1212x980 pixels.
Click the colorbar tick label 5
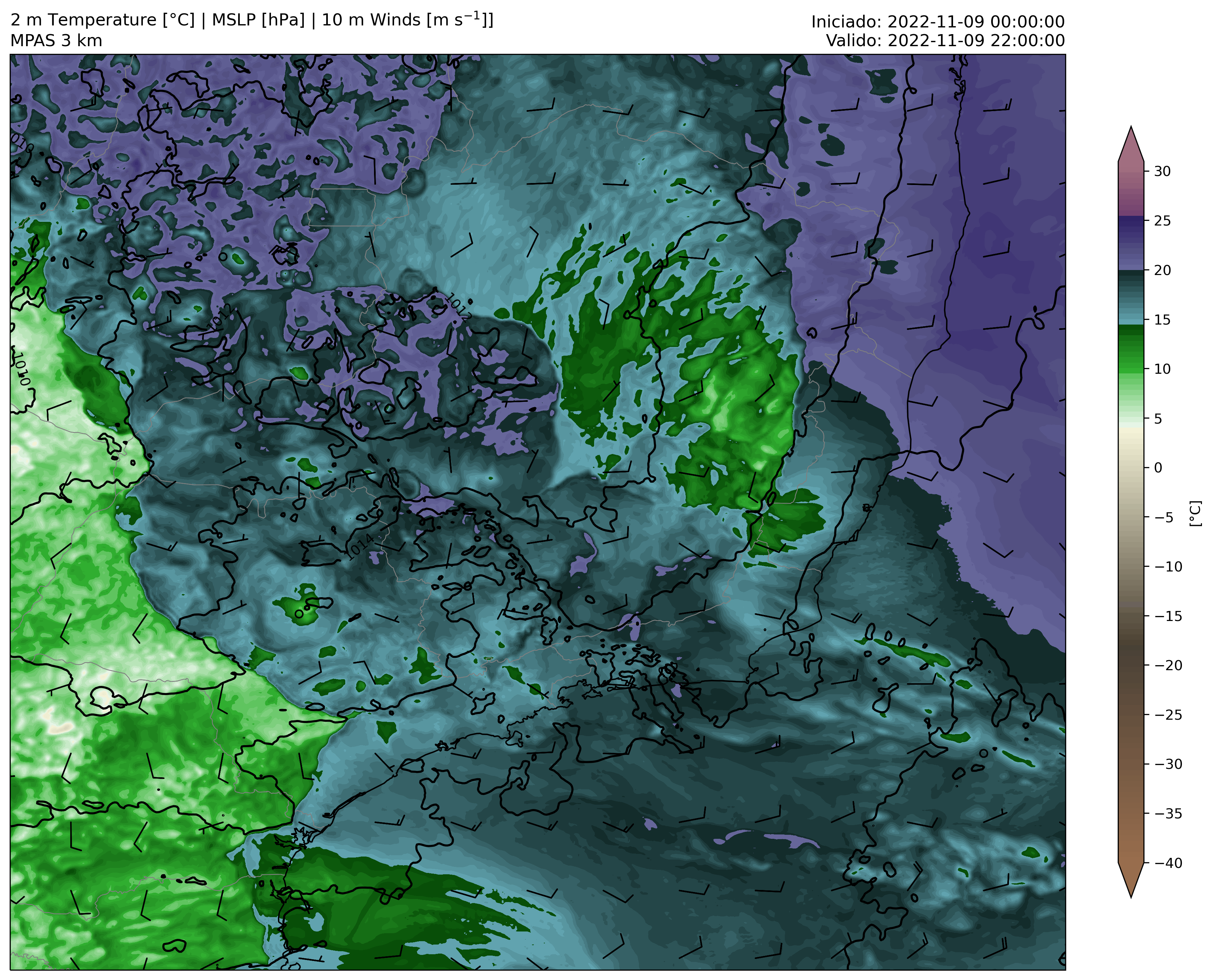tap(1158, 418)
